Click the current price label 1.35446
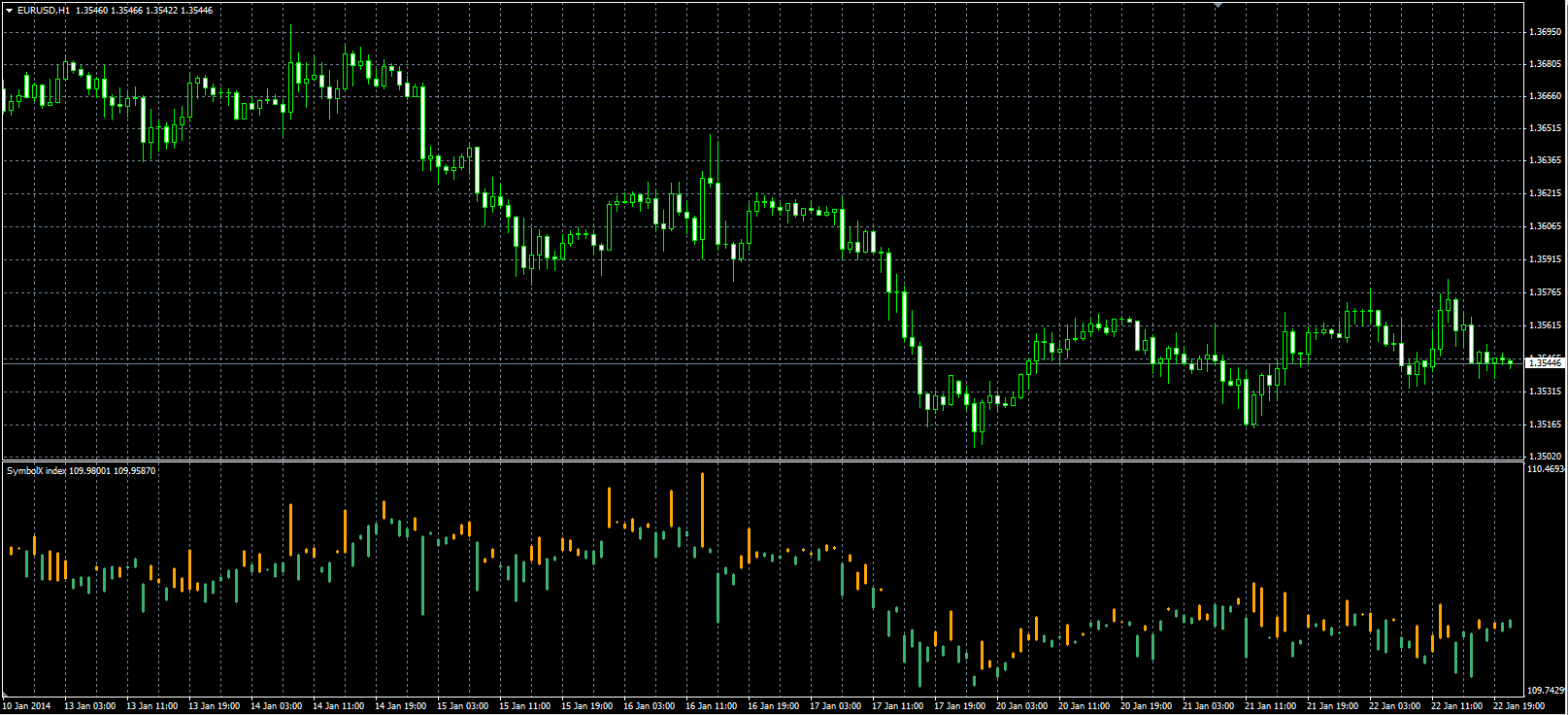This screenshot has height=715, width=1568. pyautogui.click(x=1545, y=362)
